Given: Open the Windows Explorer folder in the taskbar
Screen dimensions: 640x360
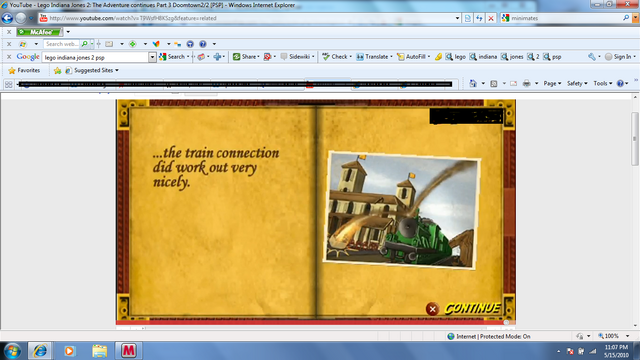Looking at the screenshot, I should (x=99, y=351).
